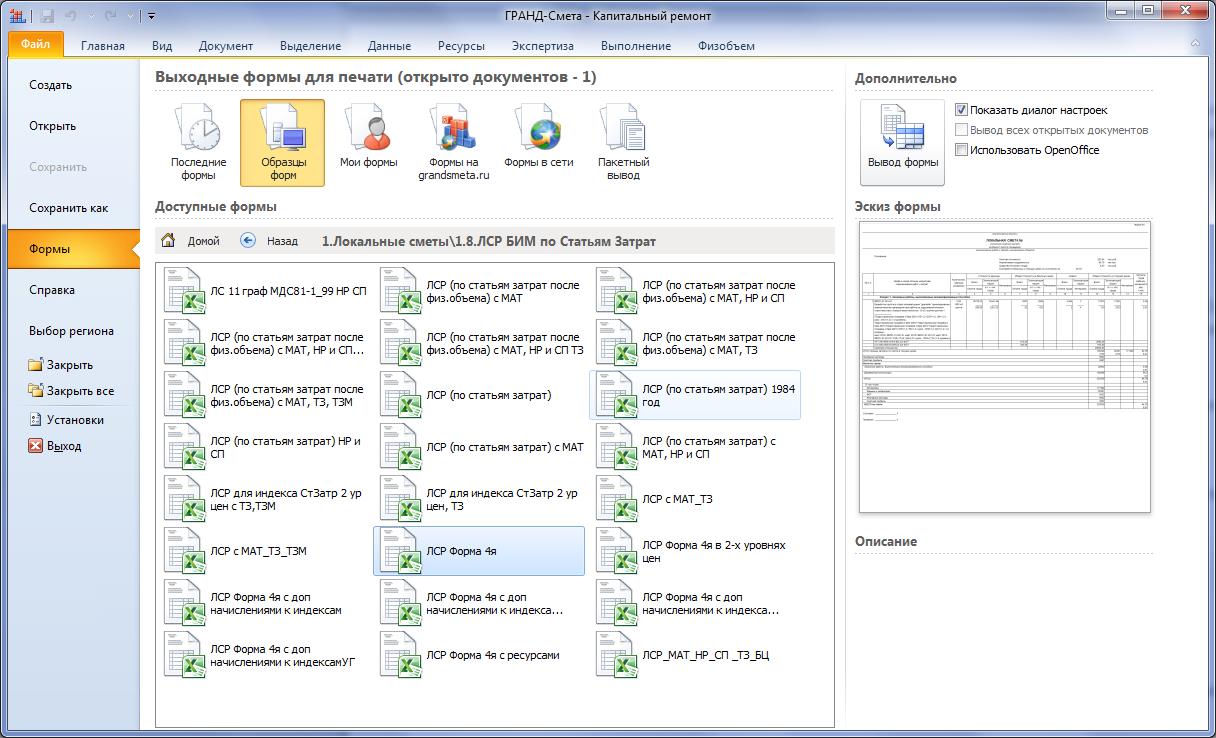Click the Домой home icon
The height and width of the screenshot is (738, 1216).
pyautogui.click(x=169, y=241)
